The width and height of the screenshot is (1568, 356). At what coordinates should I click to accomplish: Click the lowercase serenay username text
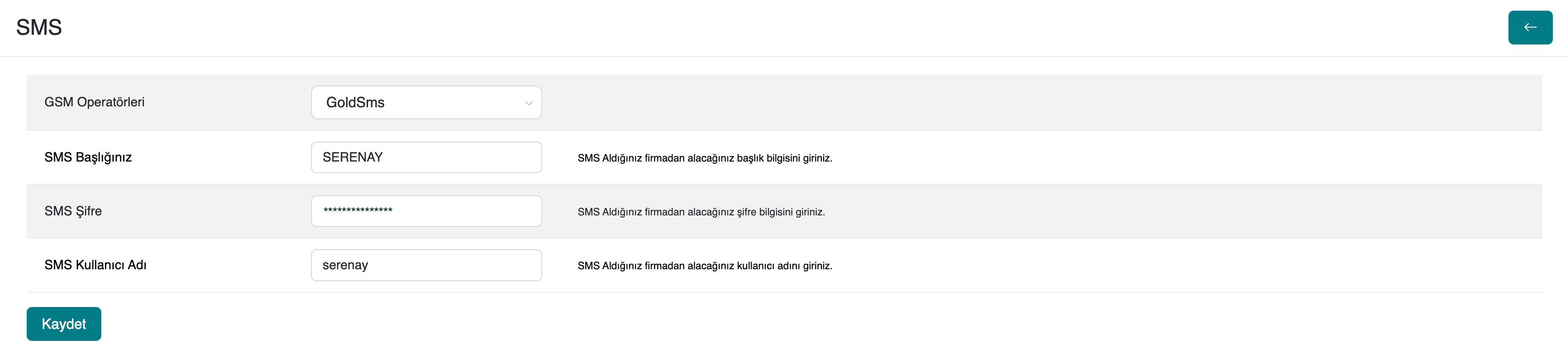(x=345, y=265)
